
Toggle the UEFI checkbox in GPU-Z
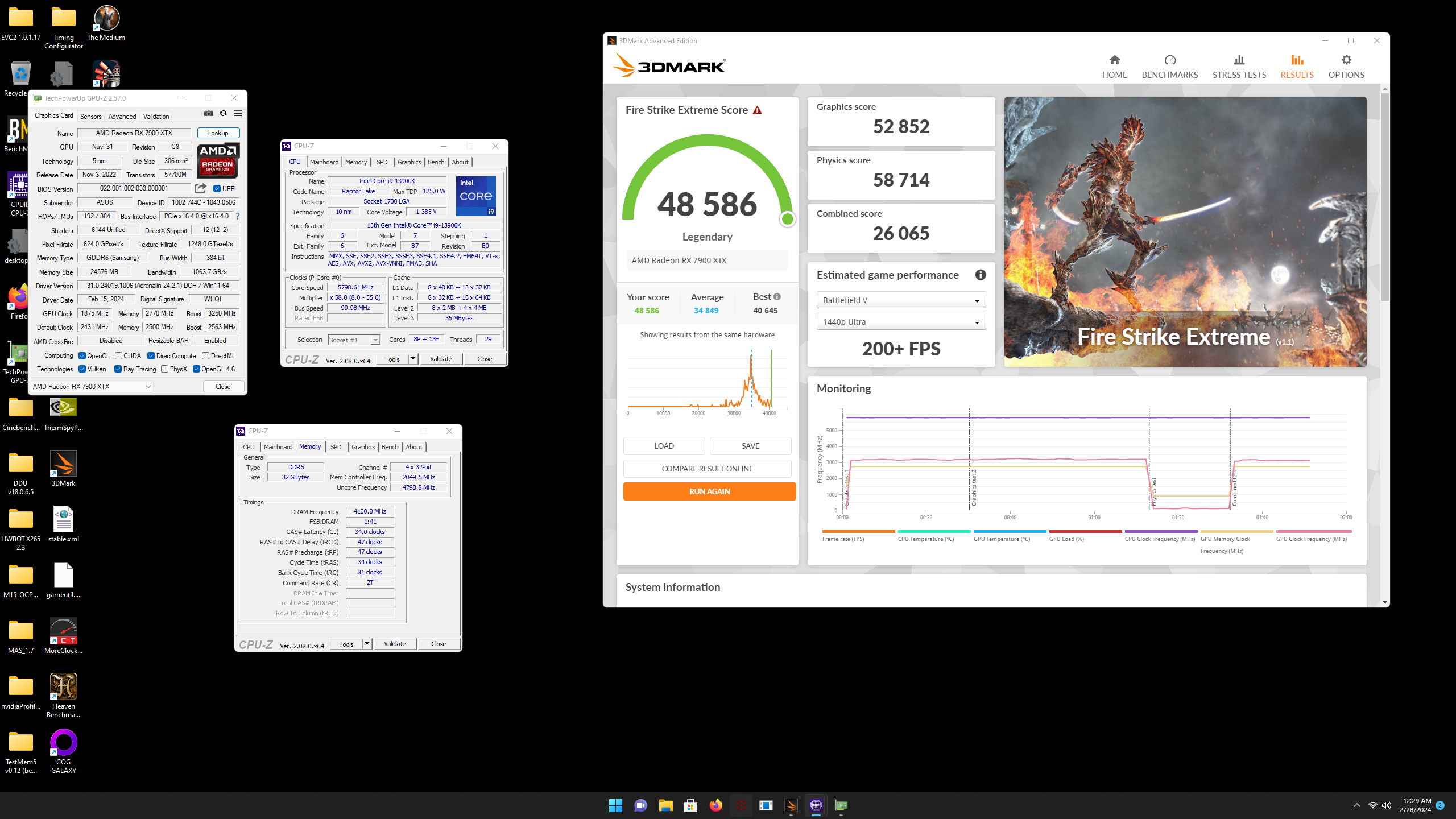point(217,189)
